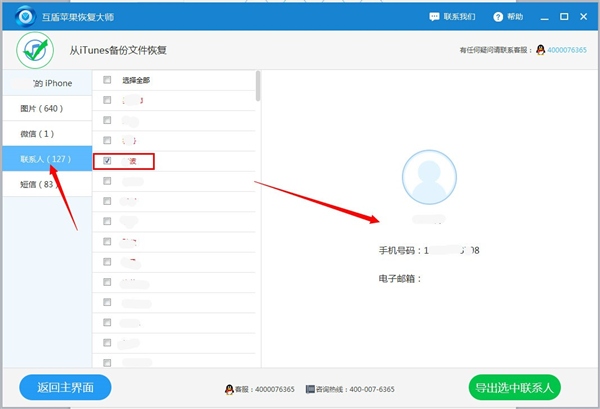Click the chat bubble icon beside 联系我们

click(434, 16)
